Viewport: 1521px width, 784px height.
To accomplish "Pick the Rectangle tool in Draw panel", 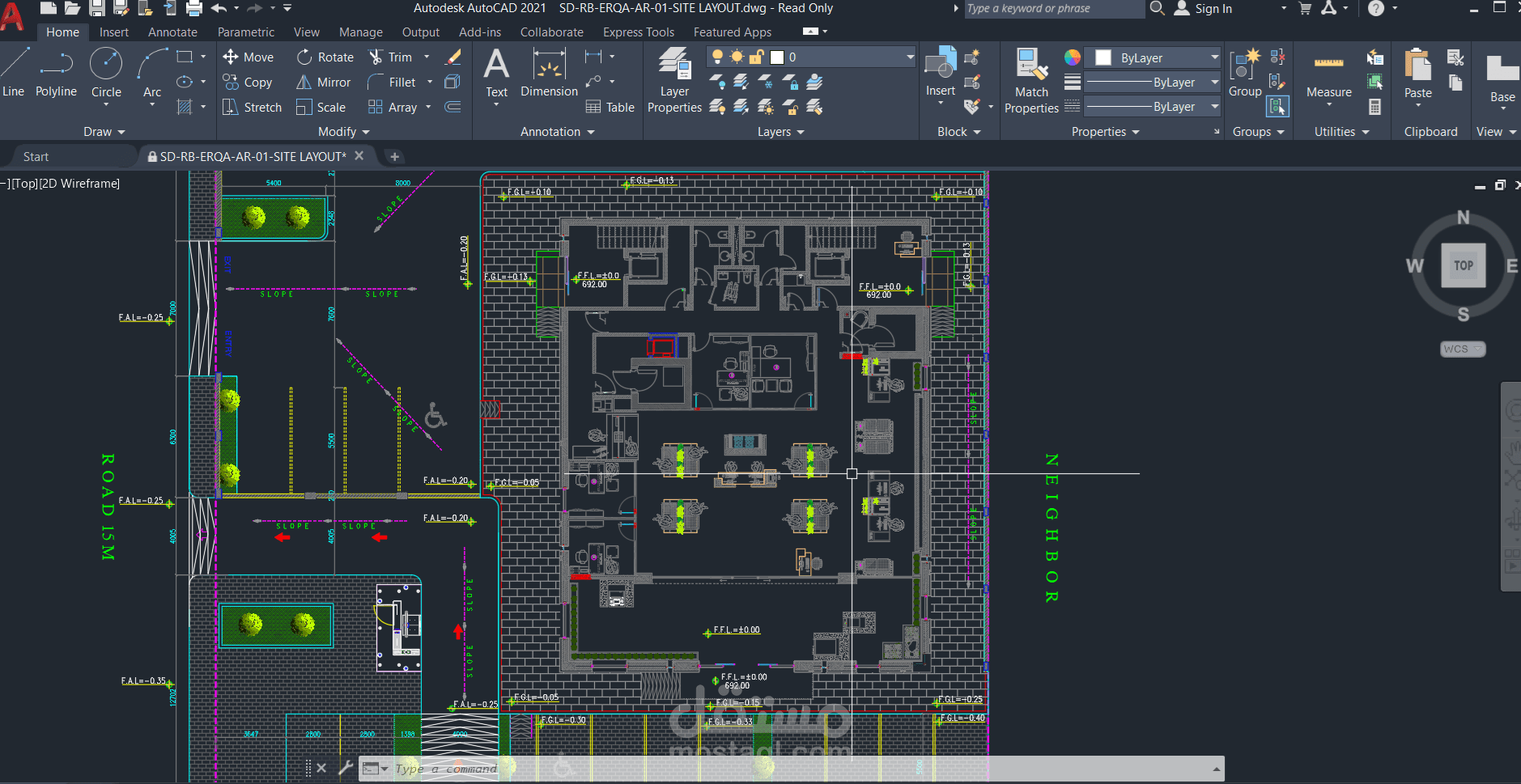I will (x=185, y=57).
